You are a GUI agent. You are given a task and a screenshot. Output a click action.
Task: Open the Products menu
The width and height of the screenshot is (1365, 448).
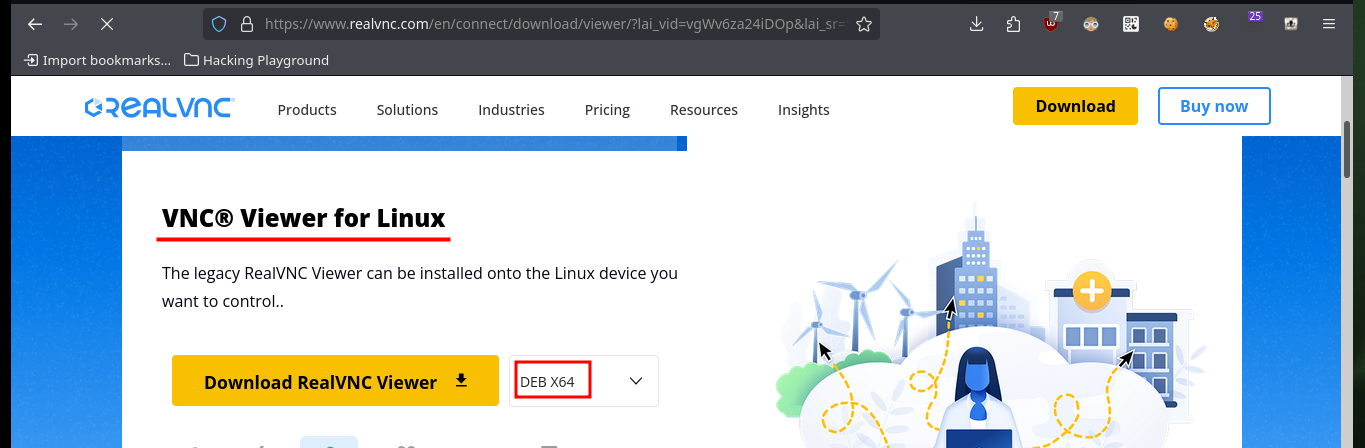(307, 110)
